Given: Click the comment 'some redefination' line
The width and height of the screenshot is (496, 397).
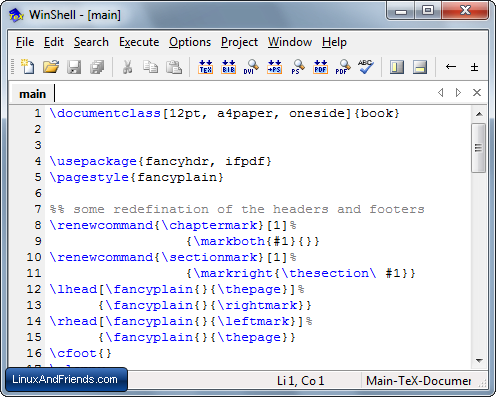Looking at the screenshot, I should click(237, 209).
